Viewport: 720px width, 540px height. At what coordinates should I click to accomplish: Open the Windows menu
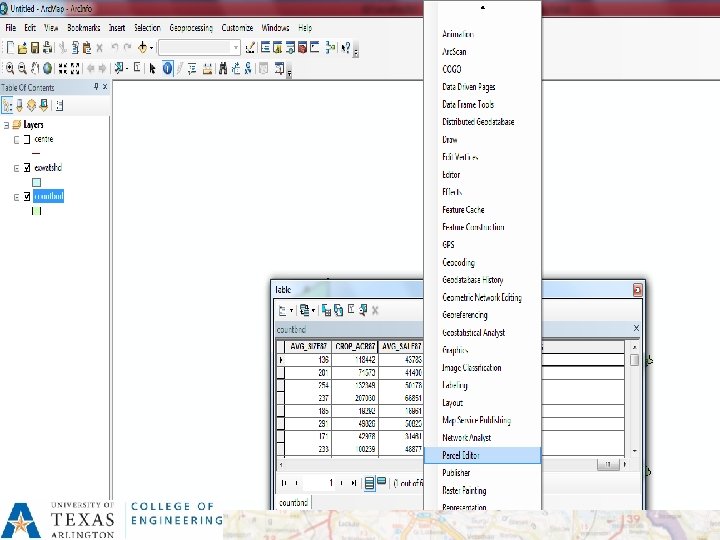[x=275, y=28]
